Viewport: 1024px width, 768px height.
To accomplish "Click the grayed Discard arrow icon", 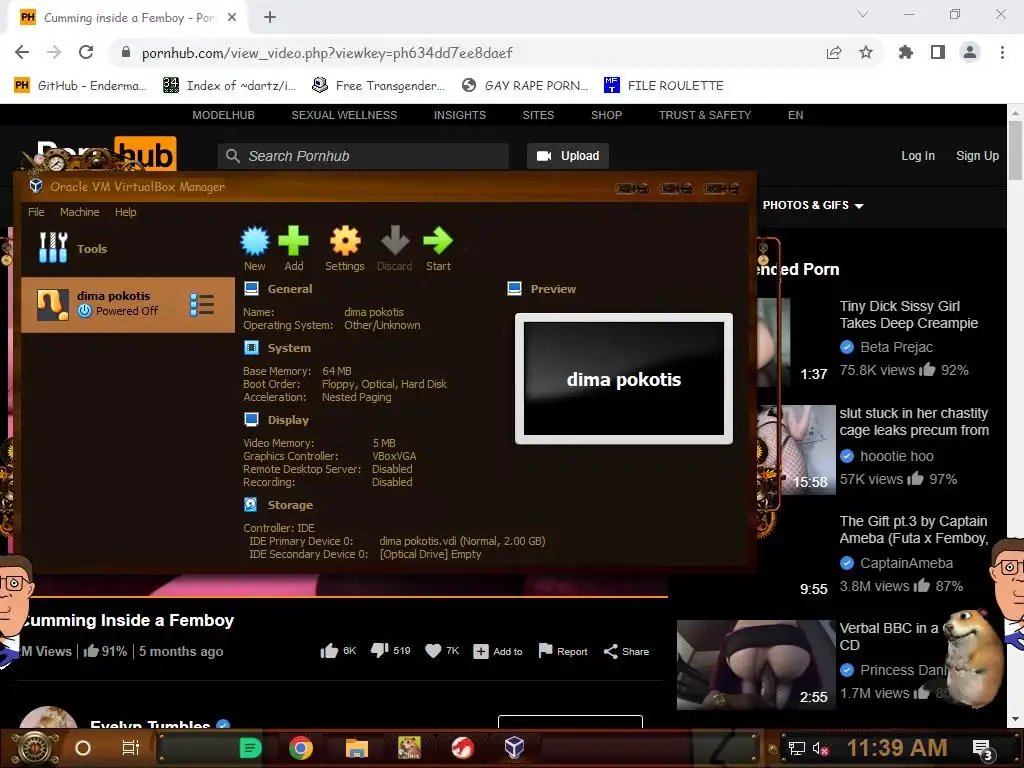I will pyautogui.click(x=394, y=241).
